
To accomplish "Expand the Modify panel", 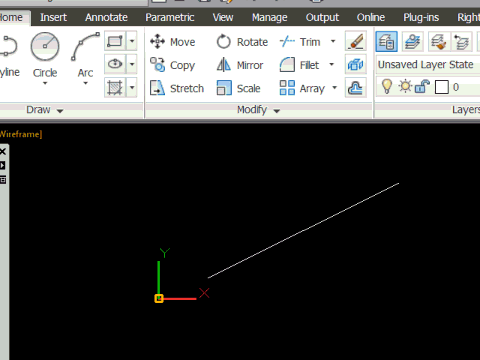I will [258, 110].
